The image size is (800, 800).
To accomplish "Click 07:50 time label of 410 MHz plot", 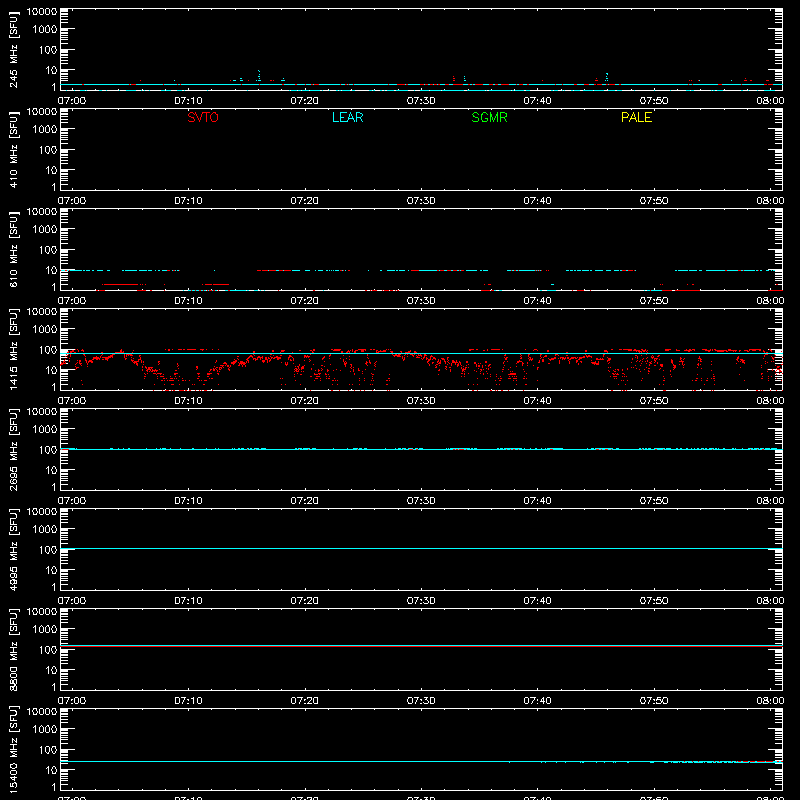I will tap(654, 201).
